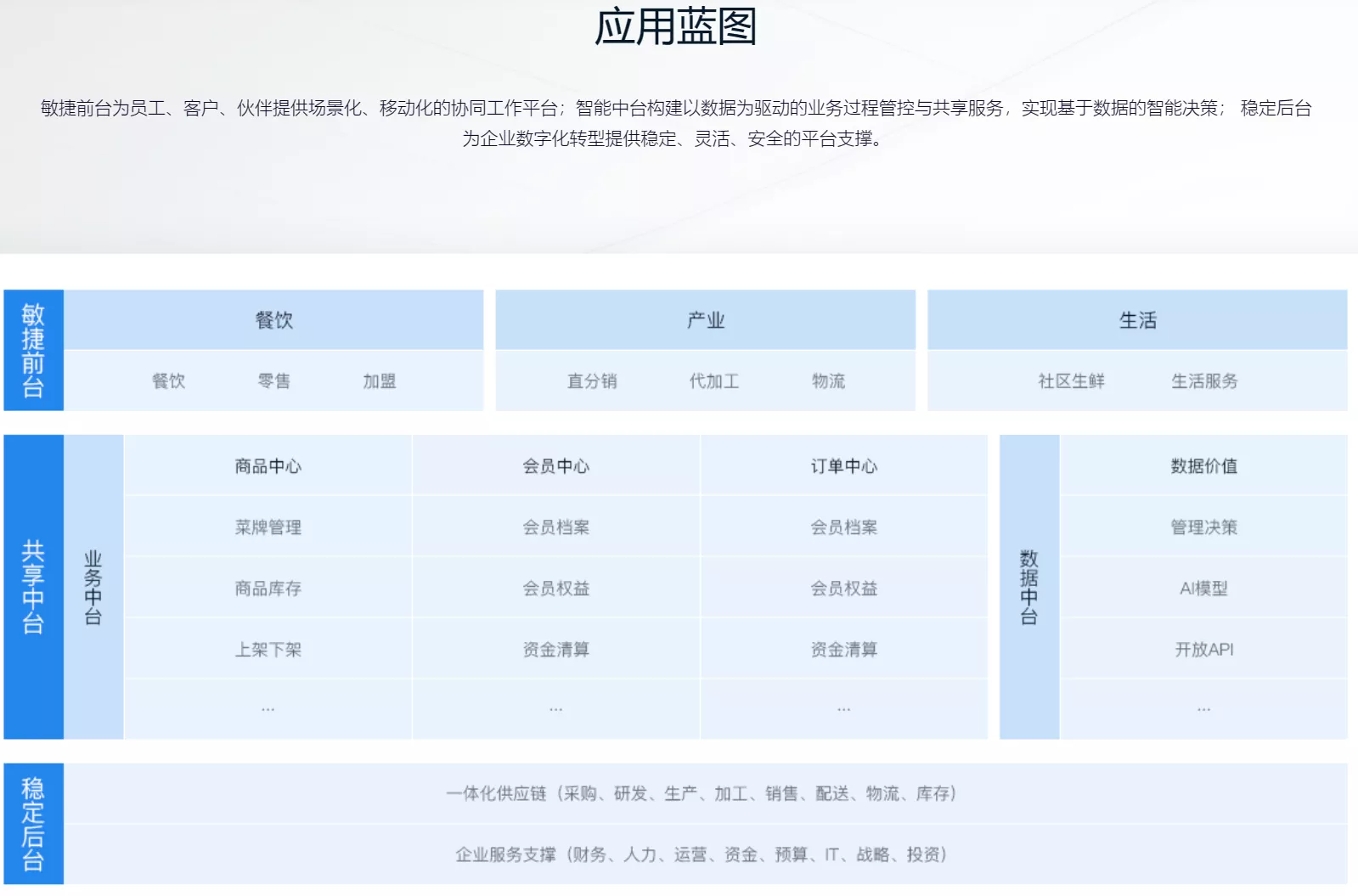Select the 订单中心 column header
This screenshot has height=896, width=1358.
pos(843,465)
